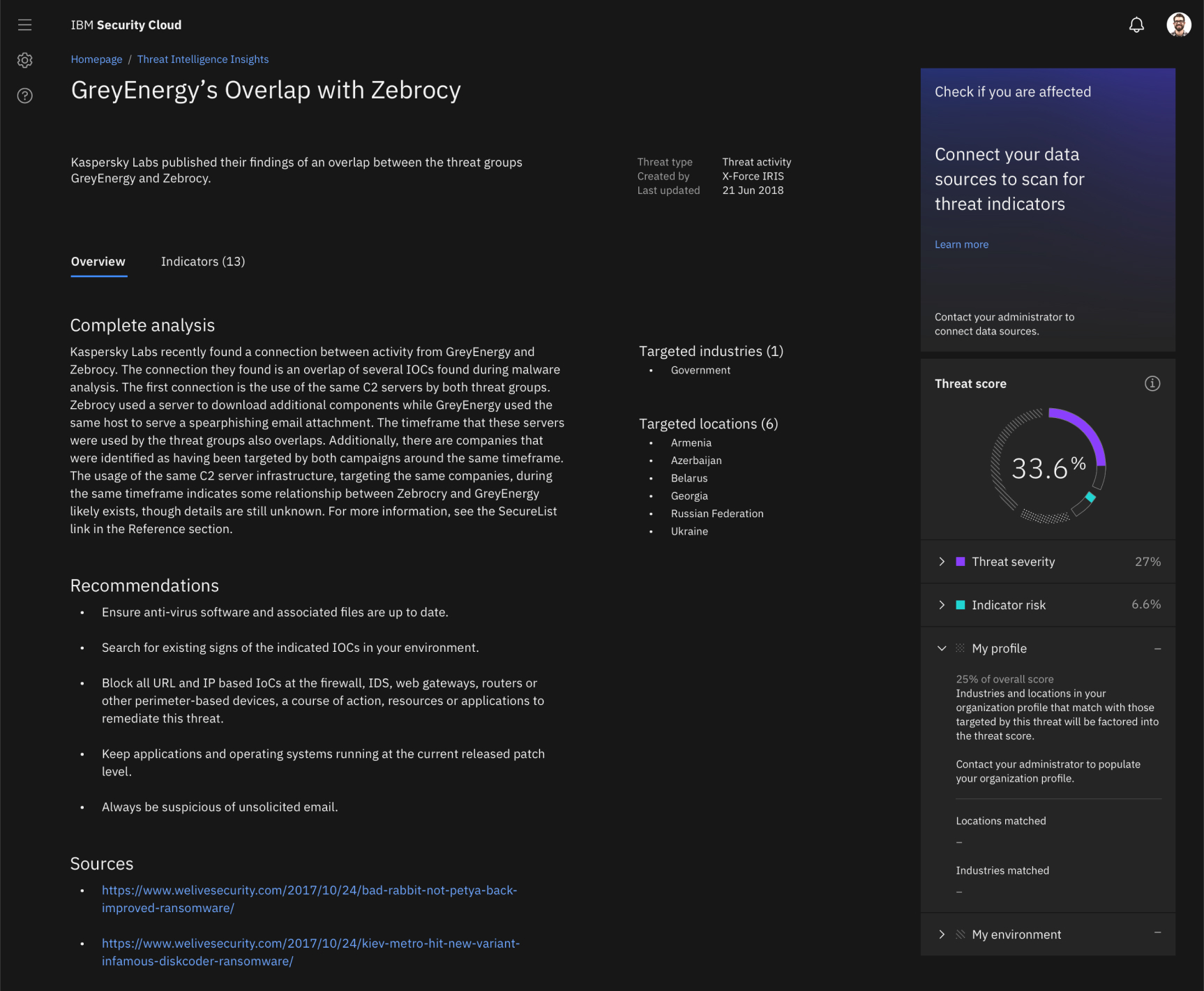
Task: Click Ukraine in targeted locations
Action: pyautogui.click(x=689, y=531)
